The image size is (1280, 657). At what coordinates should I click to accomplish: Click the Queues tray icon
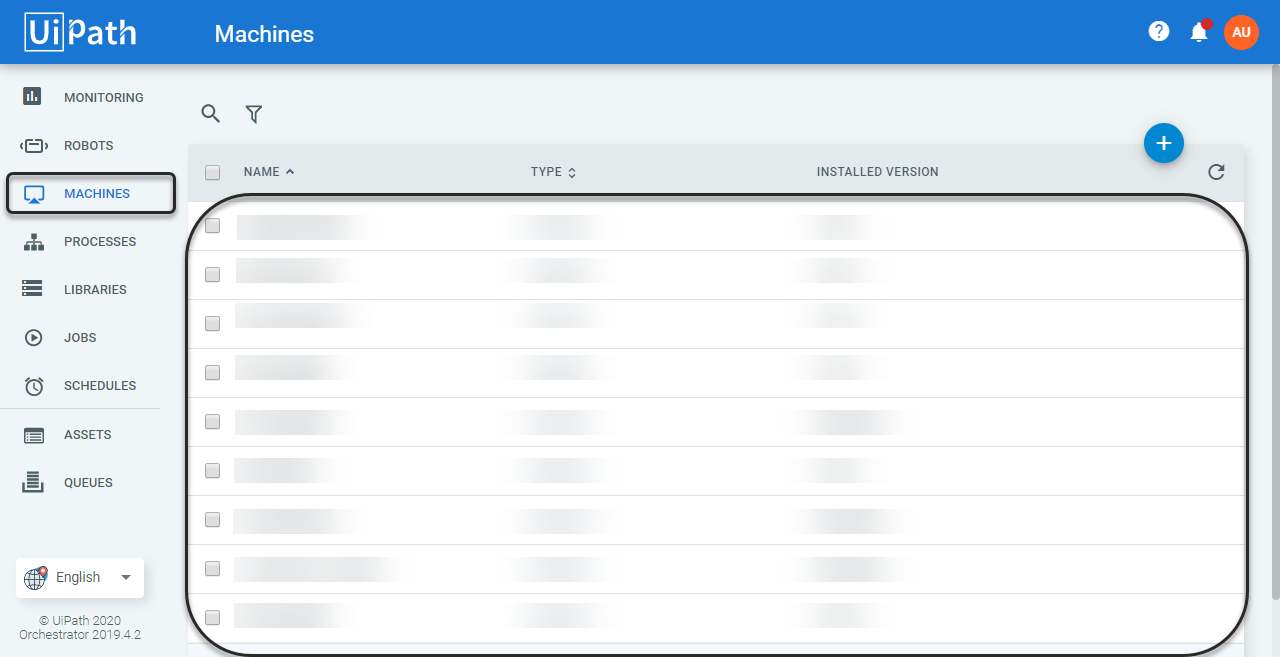pyautogui.click(x=33, y=482)
